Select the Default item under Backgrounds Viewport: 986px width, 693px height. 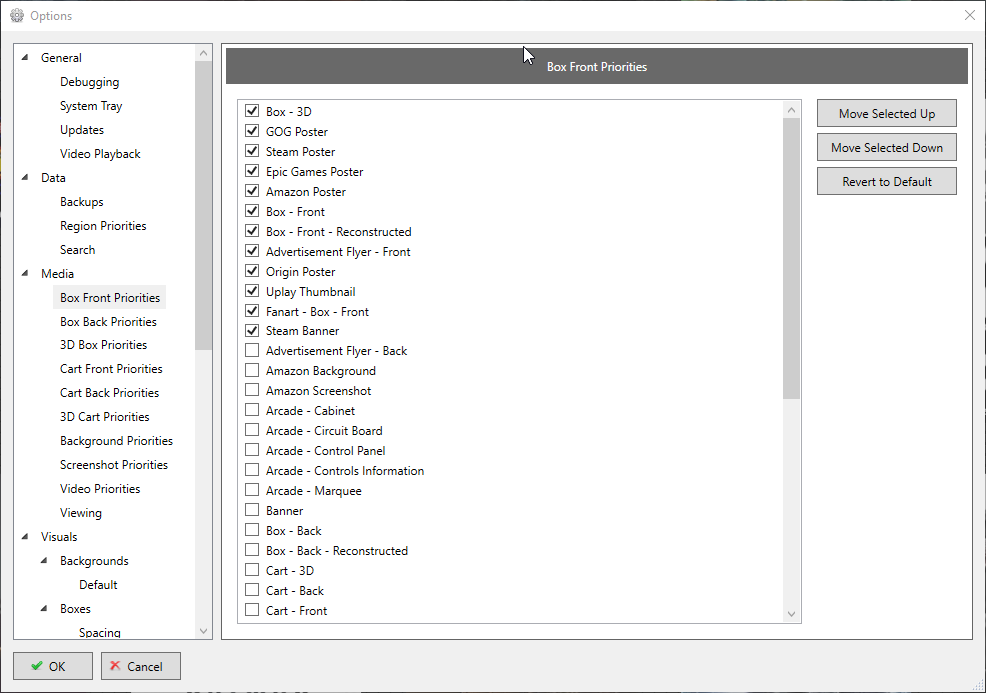[98, 584]
